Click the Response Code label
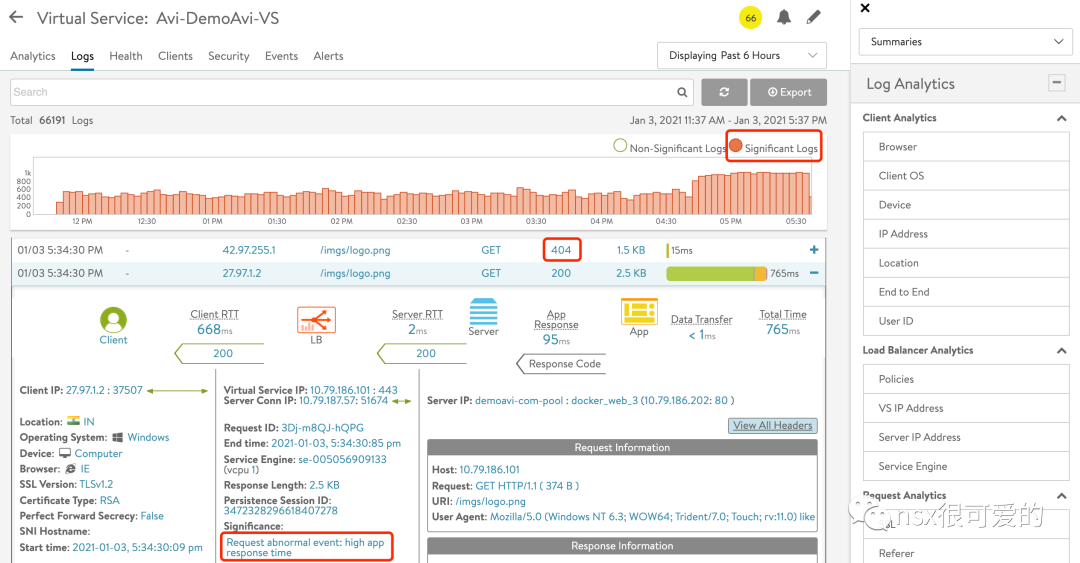 [565, 364]
